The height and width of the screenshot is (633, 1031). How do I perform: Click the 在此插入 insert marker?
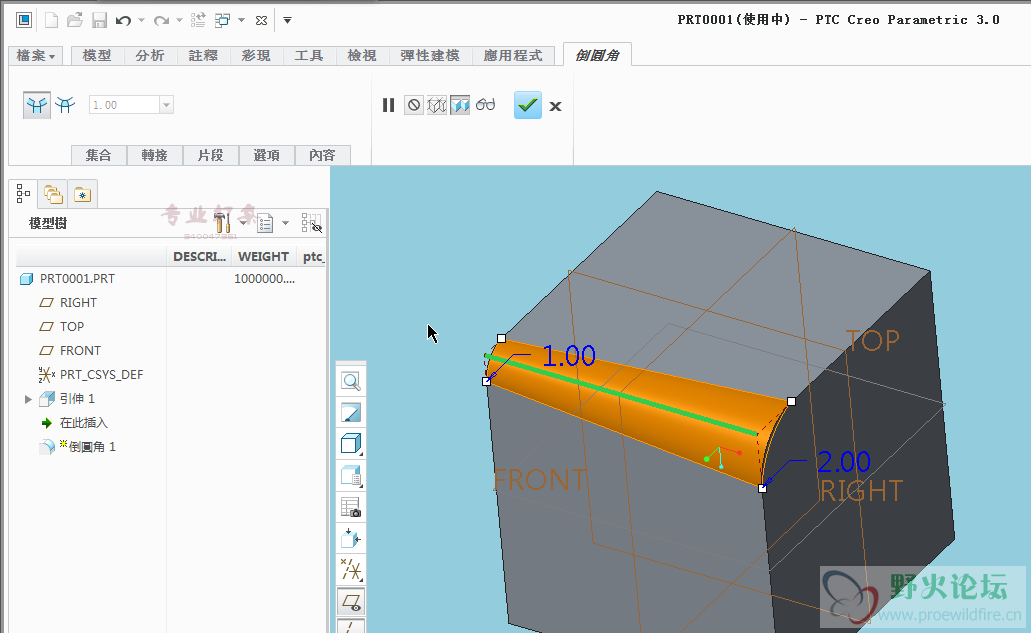pos(84,423)
